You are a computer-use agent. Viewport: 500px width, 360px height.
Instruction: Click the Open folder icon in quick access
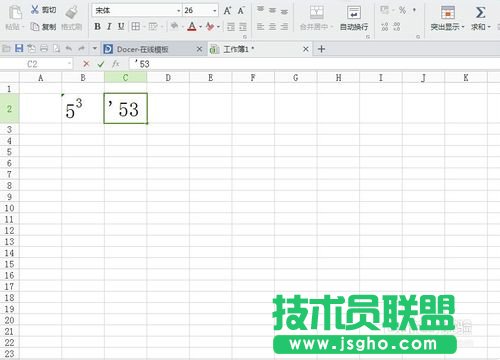pos(6,49)
